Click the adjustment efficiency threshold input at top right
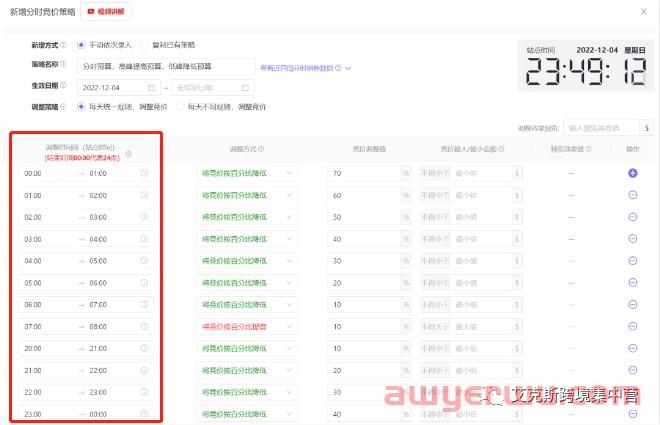This screenshot has height=425, width=660. tap(601, 128)
